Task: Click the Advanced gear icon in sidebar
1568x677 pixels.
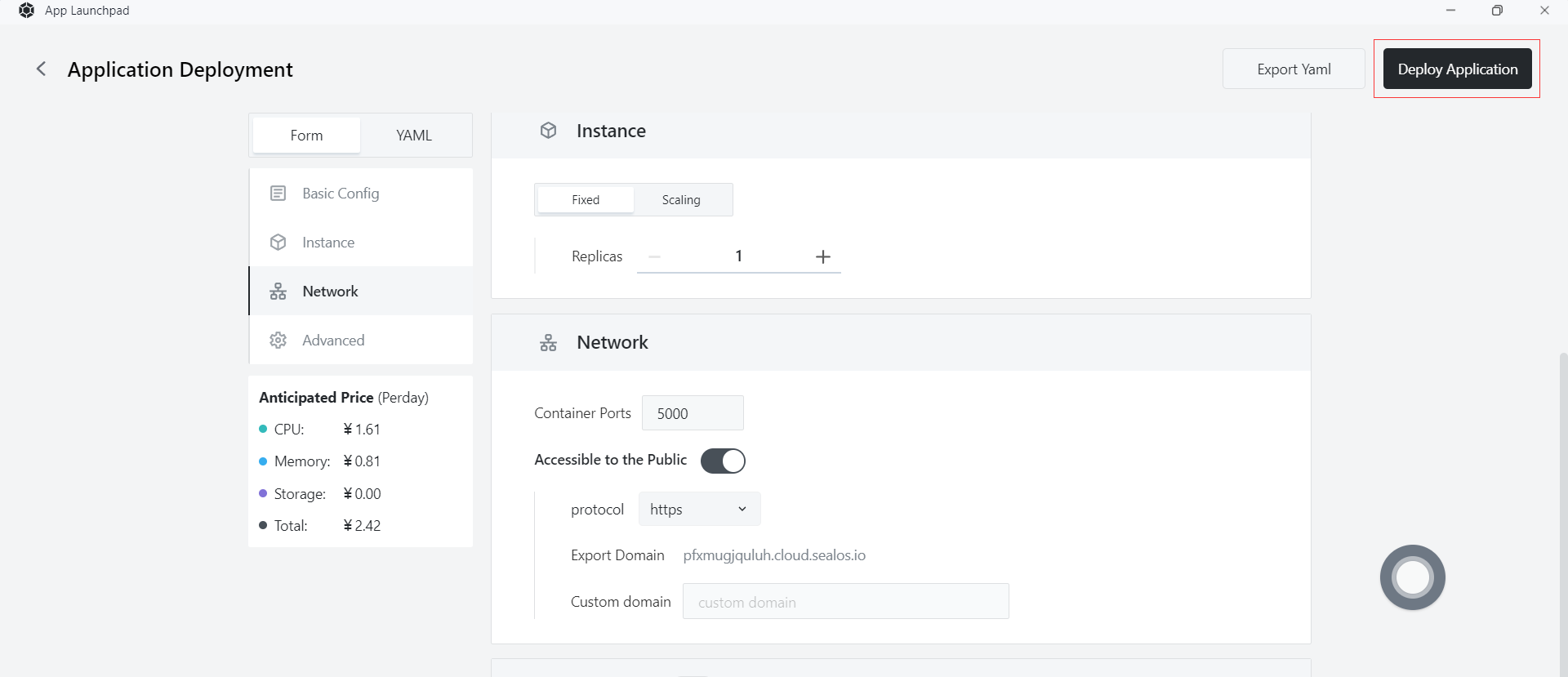Action: pos(278,341)
